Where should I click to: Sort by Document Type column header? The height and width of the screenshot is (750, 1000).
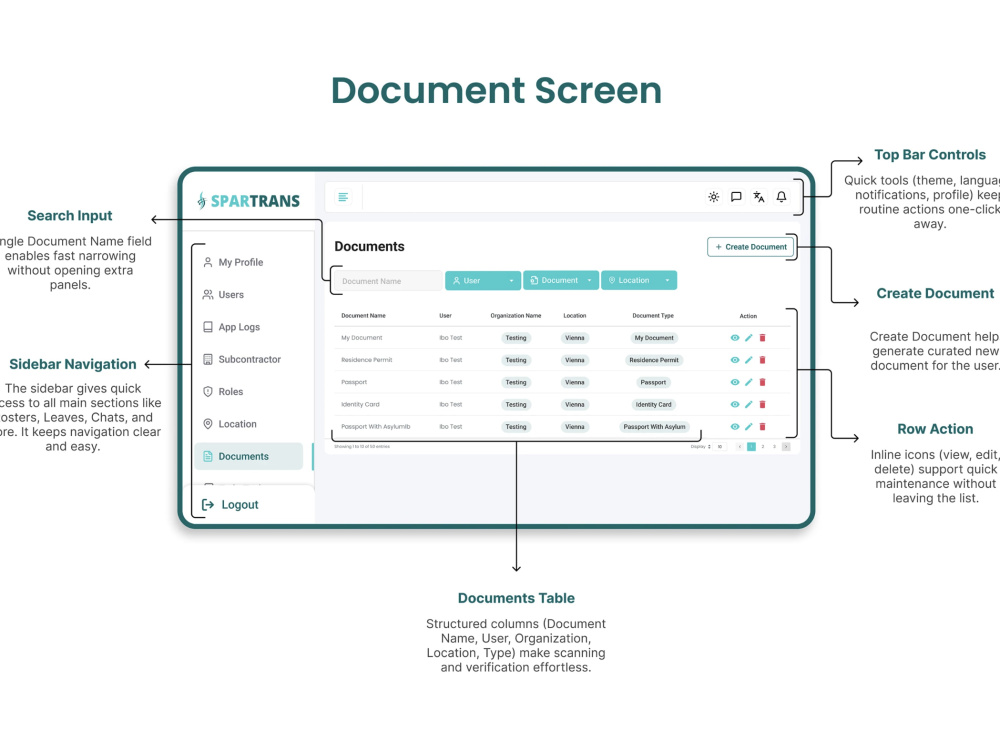tap(653, 316)
